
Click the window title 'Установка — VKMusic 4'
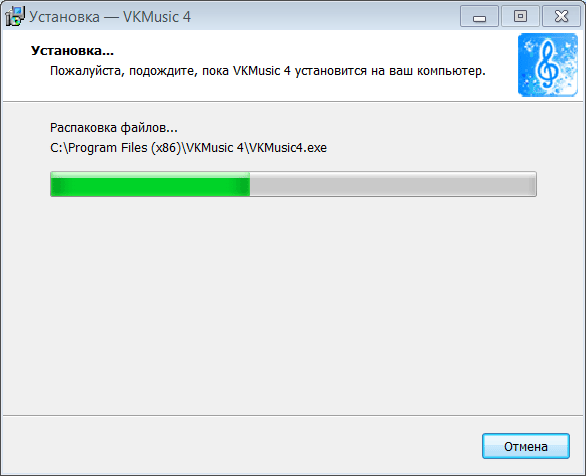(x=110, y=17)
